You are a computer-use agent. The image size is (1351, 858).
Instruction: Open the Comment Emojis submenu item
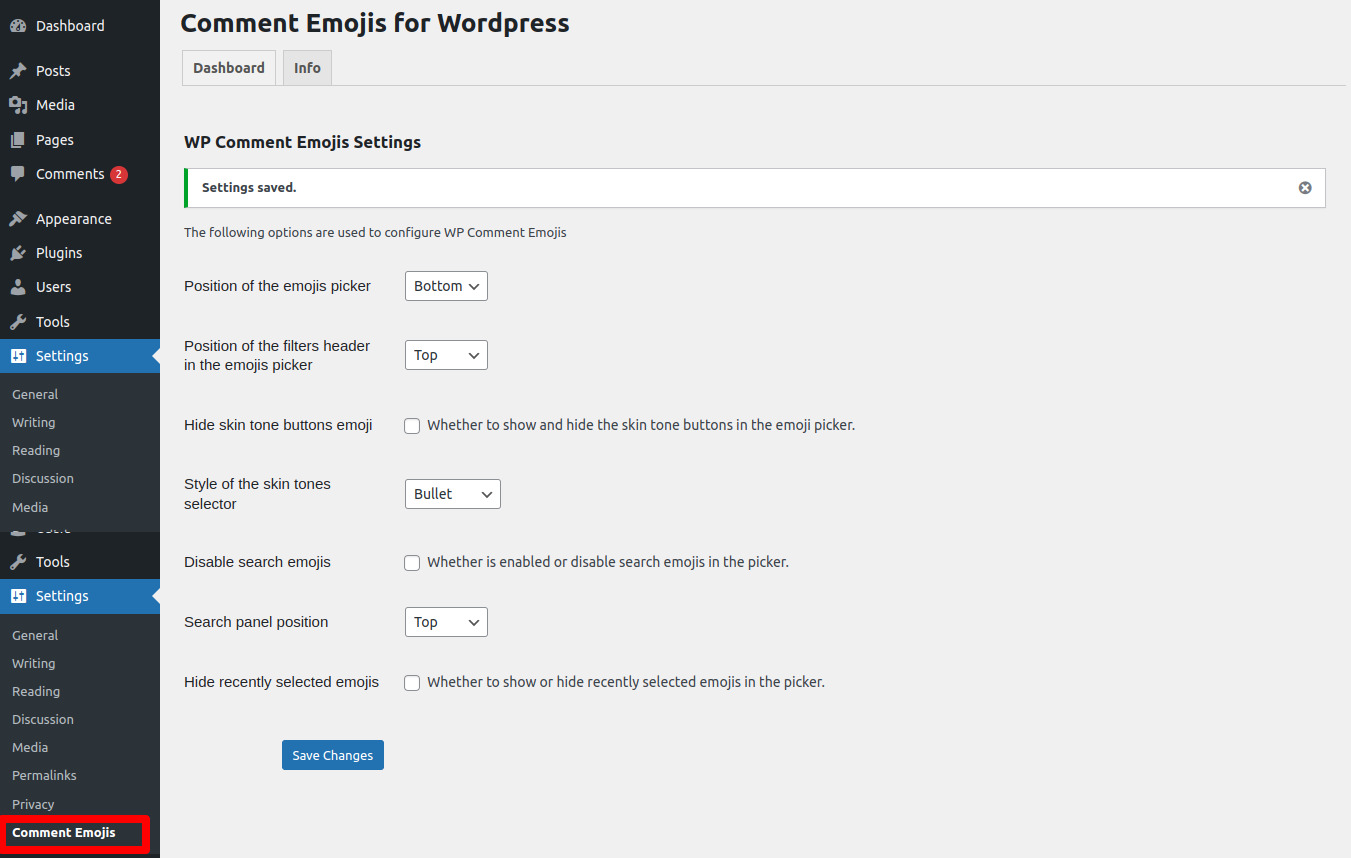[x=64, y=832]
